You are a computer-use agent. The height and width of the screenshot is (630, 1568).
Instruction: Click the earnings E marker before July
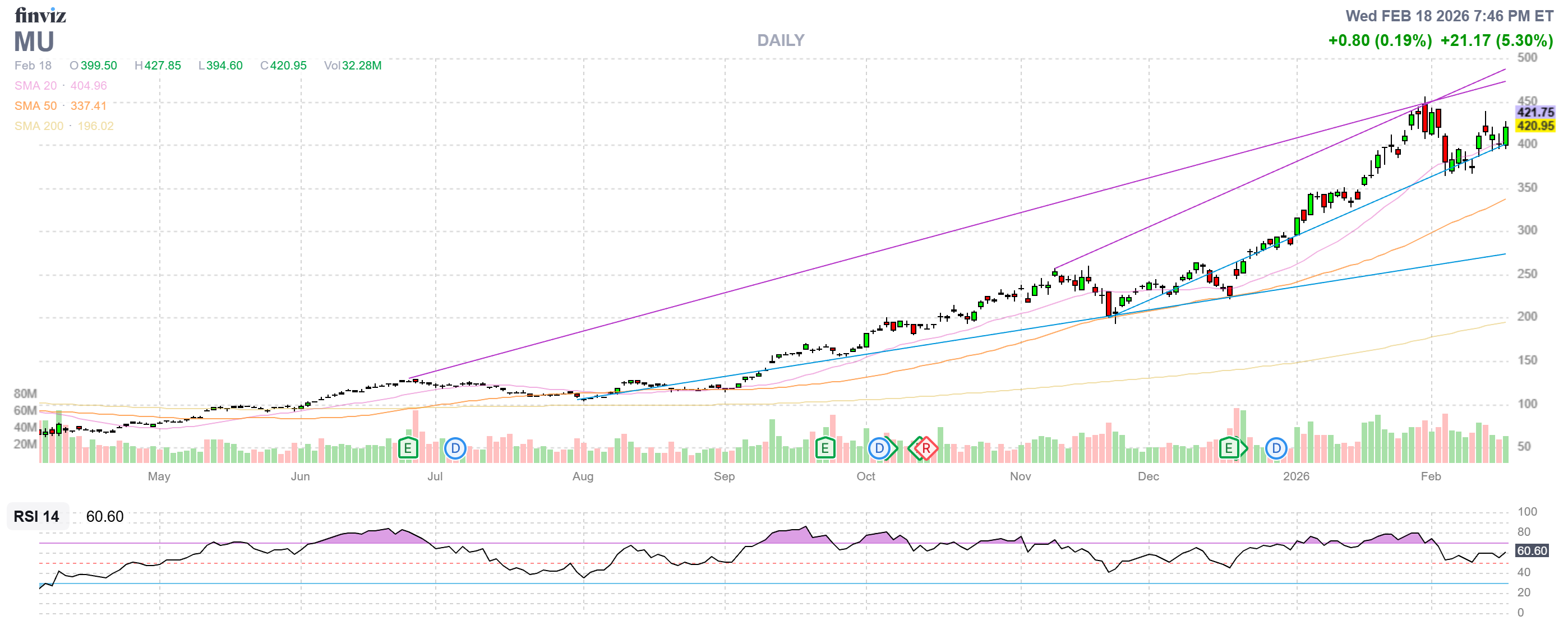click(407, 449)
